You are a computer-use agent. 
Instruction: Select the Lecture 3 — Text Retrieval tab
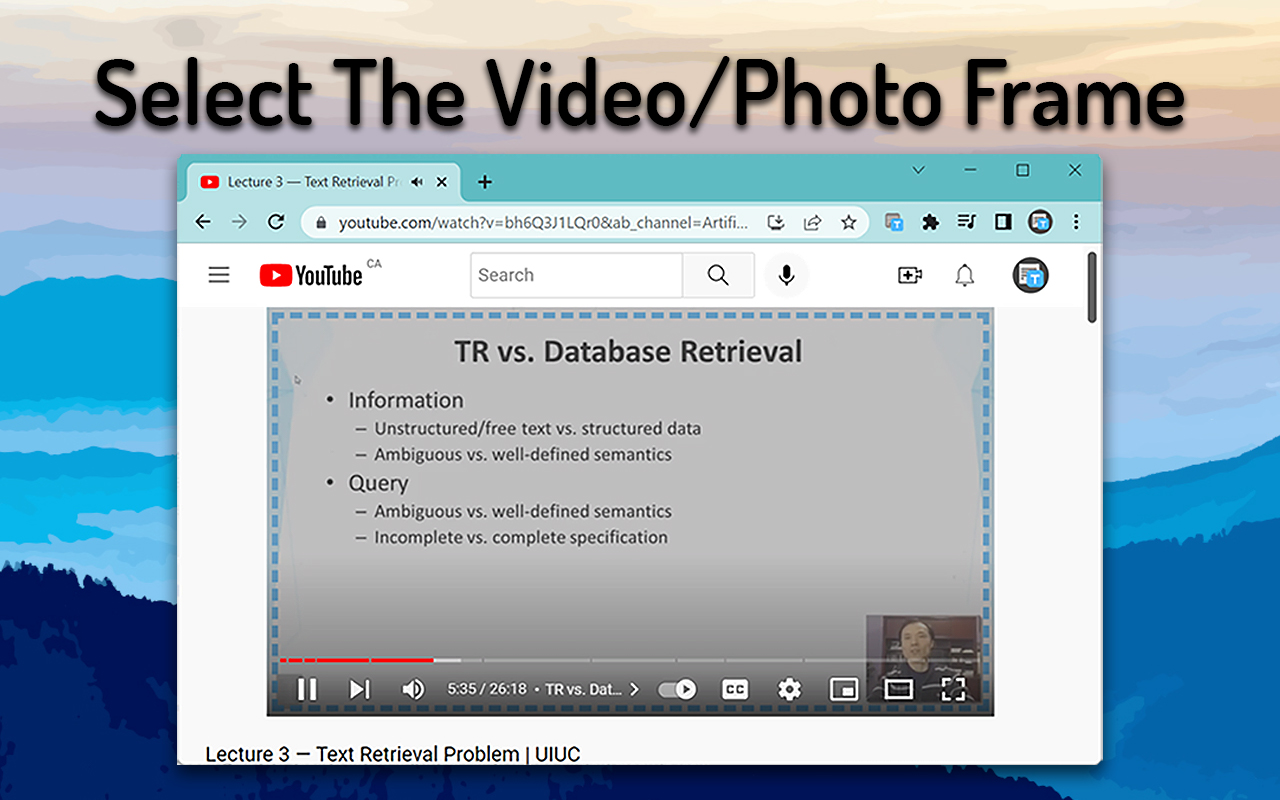324,182
